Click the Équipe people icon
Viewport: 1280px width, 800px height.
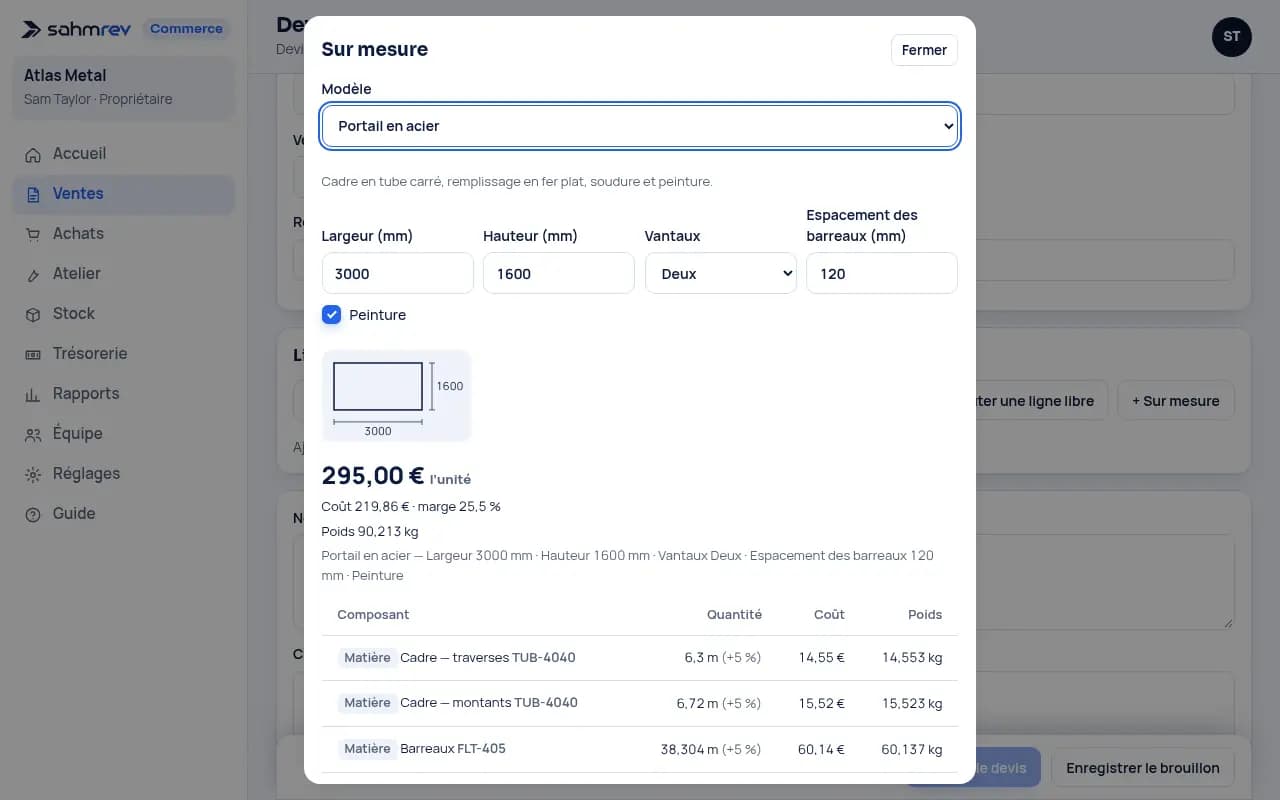click(x=33, y=434)
